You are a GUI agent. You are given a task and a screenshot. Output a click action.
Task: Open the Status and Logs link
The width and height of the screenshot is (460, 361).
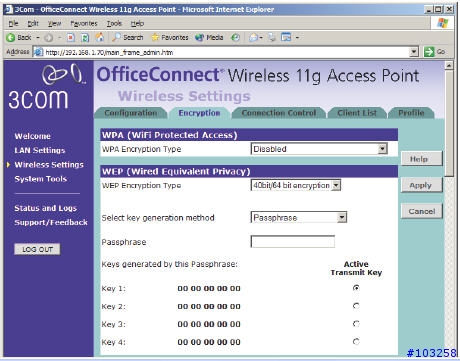[46, 208]
